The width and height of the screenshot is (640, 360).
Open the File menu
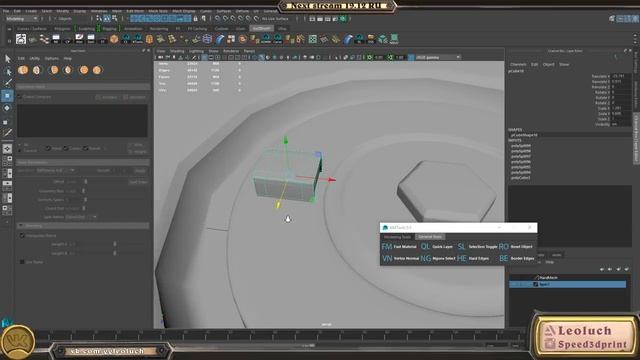pos(6,11)
